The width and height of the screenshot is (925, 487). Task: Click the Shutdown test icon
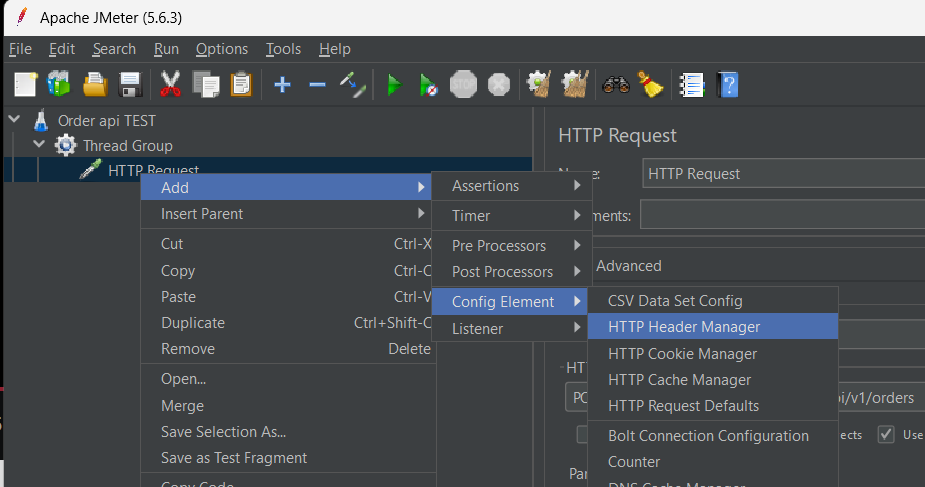pyautogui.click(x=499, y=85)
